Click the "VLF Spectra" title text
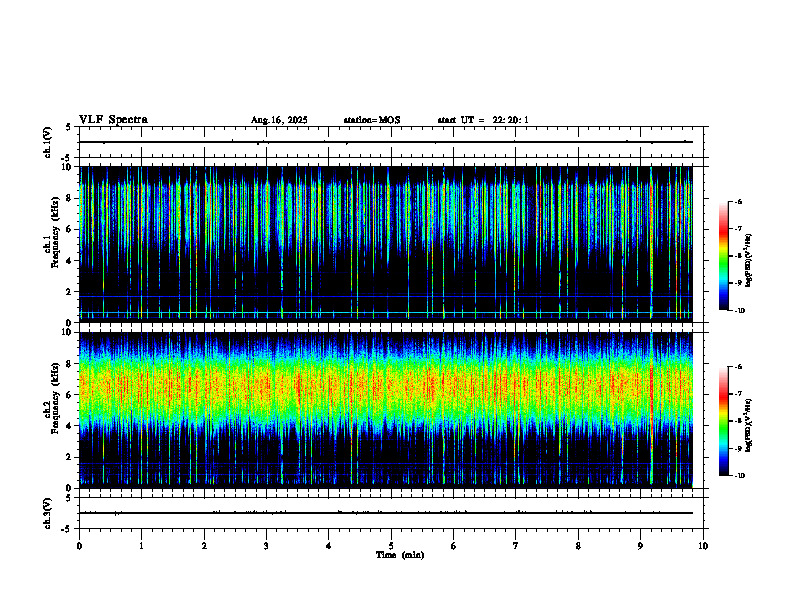Viewport: 792px width, 612px height. (113, 120)
